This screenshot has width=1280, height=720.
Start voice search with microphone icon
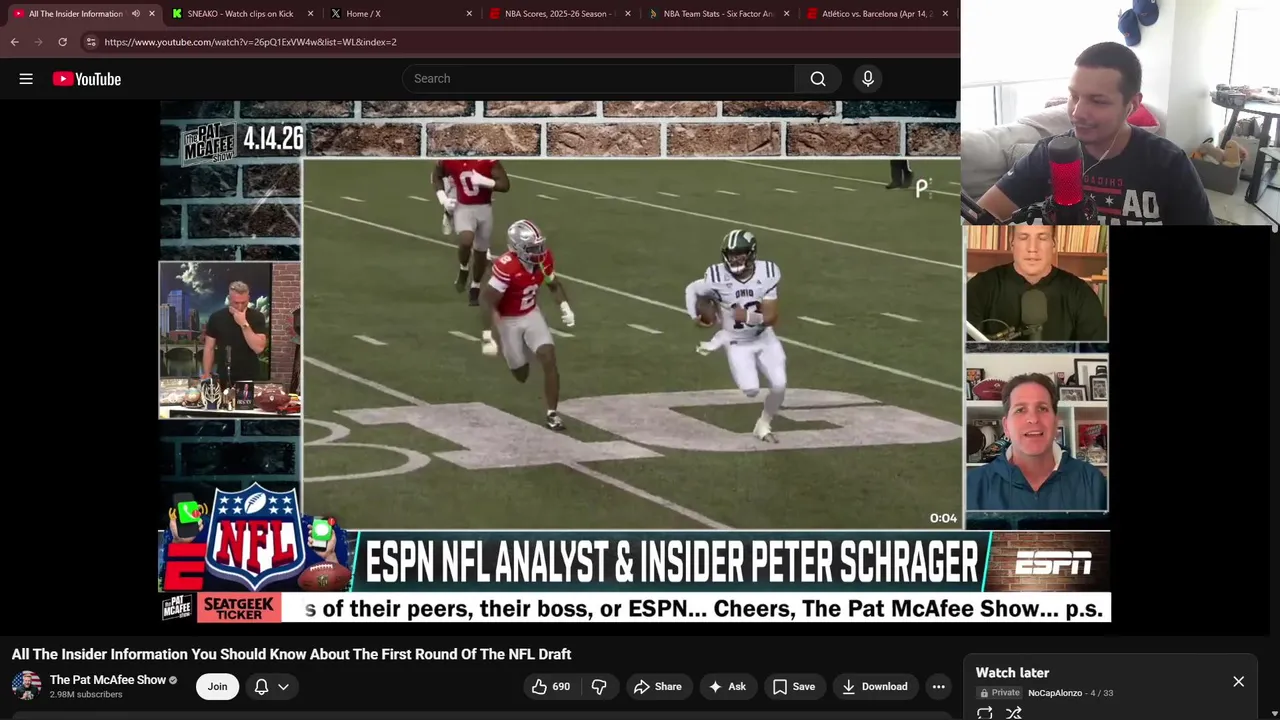(x=868, y=79)
